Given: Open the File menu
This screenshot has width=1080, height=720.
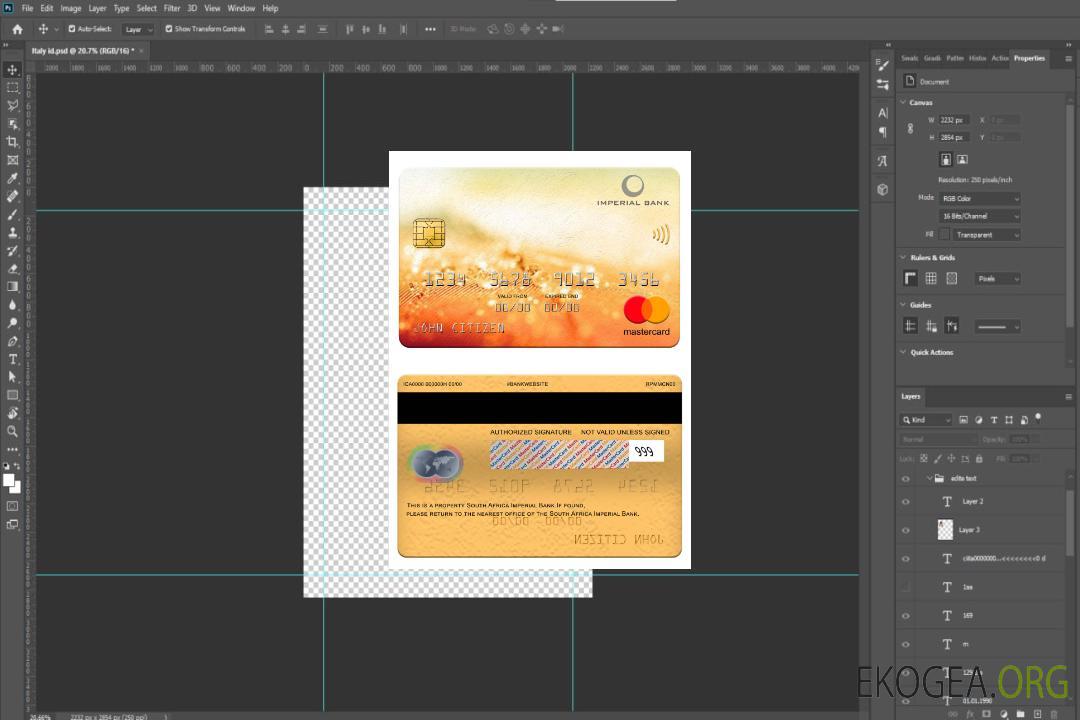Looking at the screenshot, I should [27, 8].
